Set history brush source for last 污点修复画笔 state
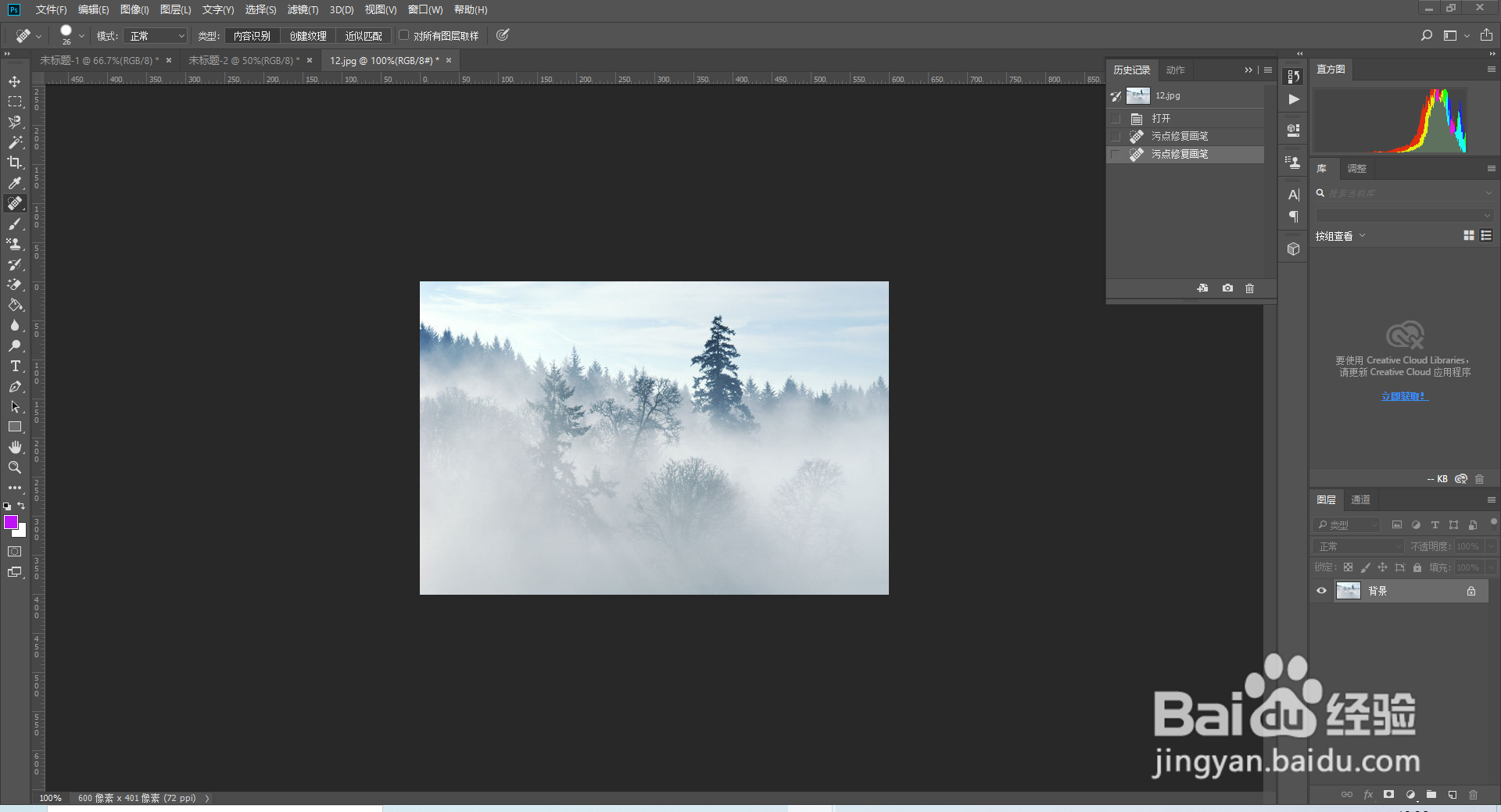This screenshot has height=812, width=1501. point(1116,155)
